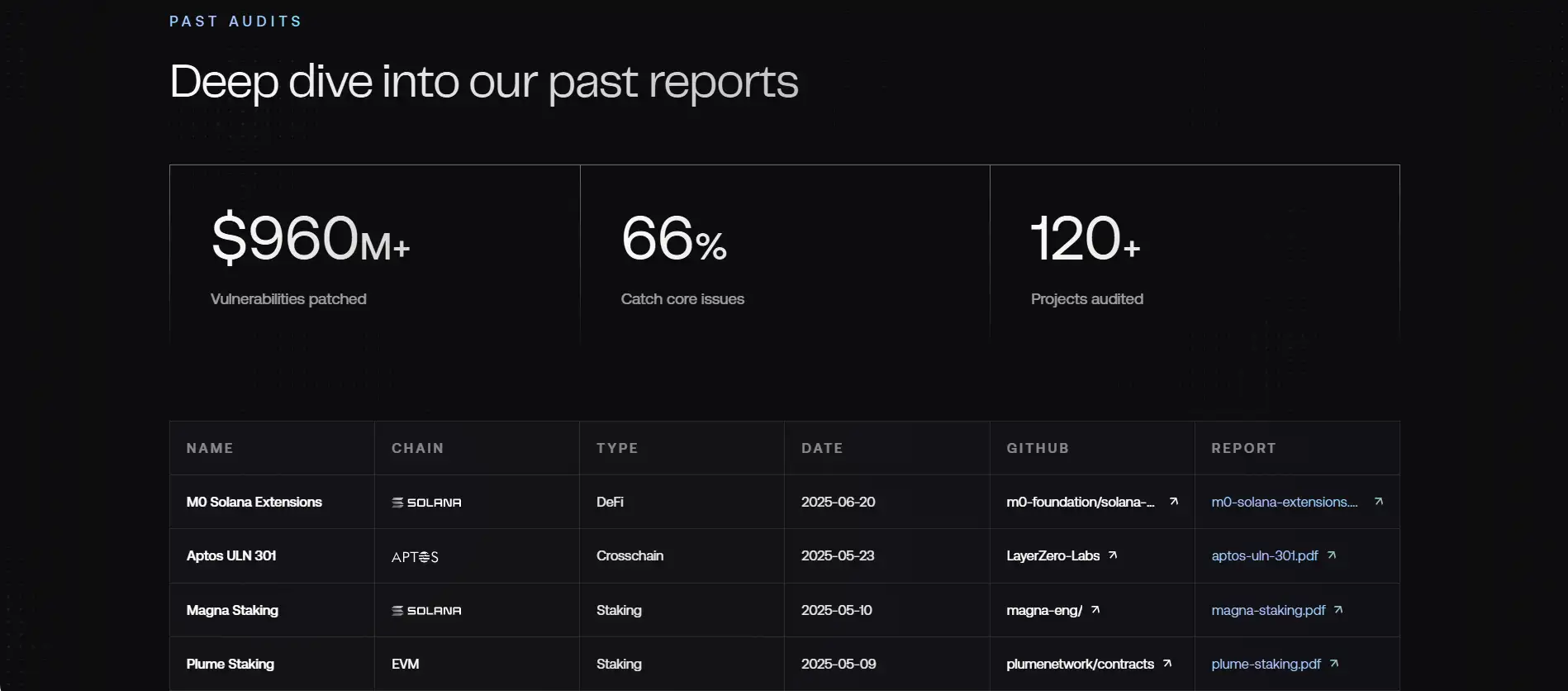Click the Aptos logo in chain column
The image size is (1568, 691).
[x=415, y=557]
